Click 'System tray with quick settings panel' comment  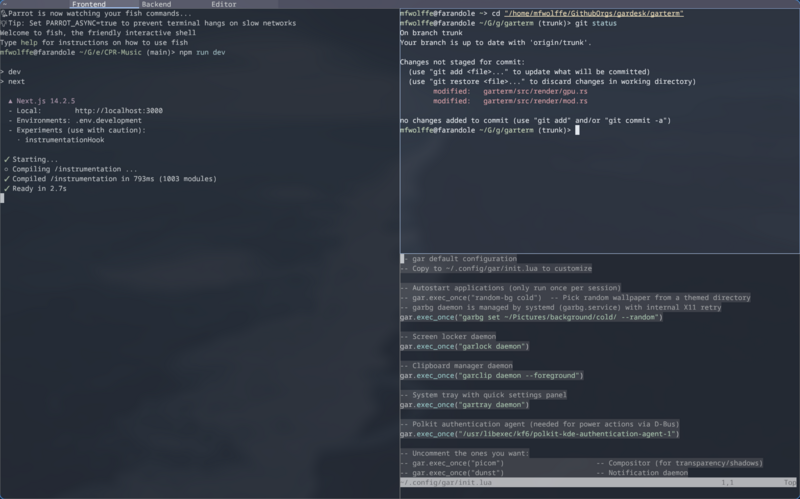483,395
